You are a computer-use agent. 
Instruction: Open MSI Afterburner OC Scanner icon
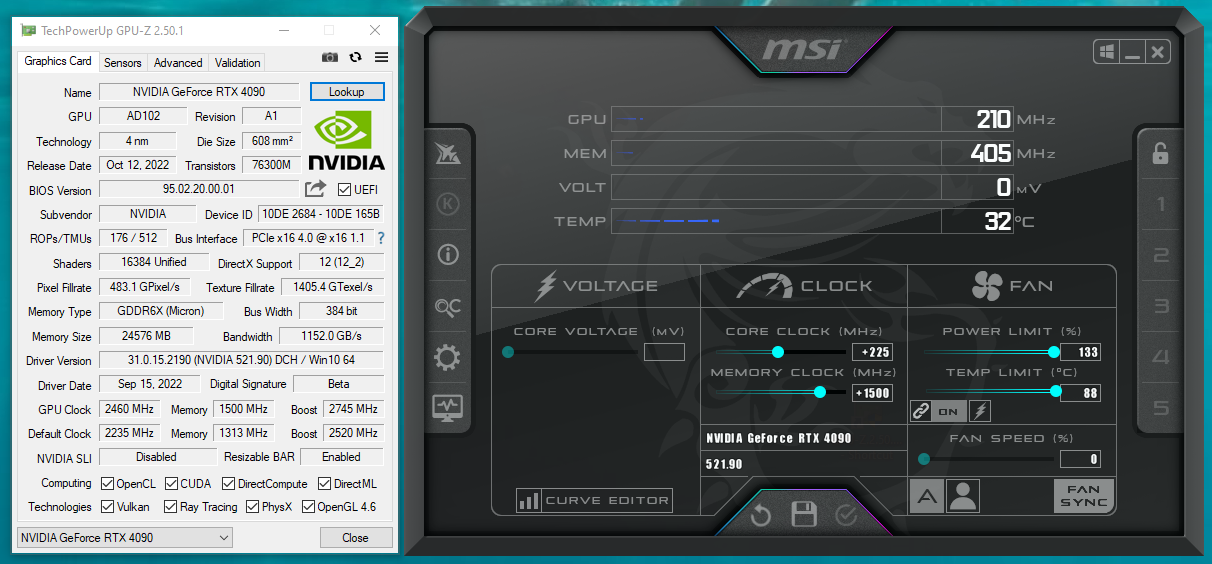[x=447, y=307]
